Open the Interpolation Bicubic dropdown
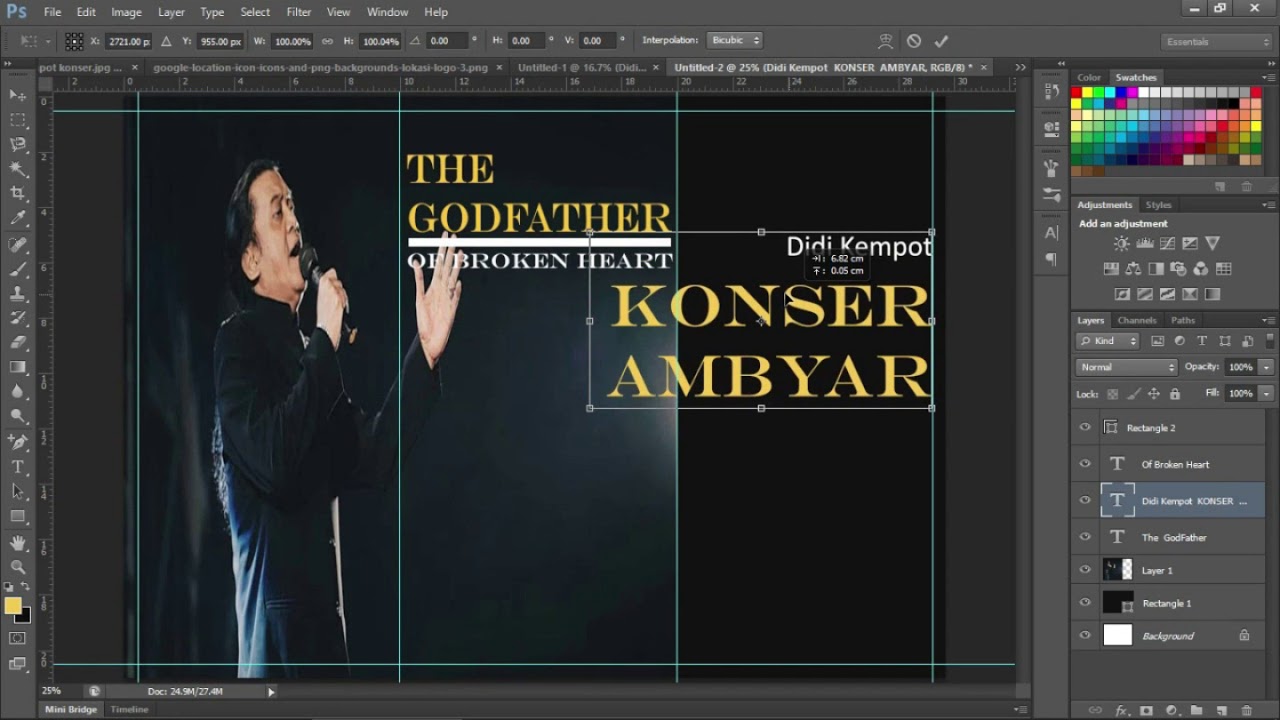 pos(735,40)
